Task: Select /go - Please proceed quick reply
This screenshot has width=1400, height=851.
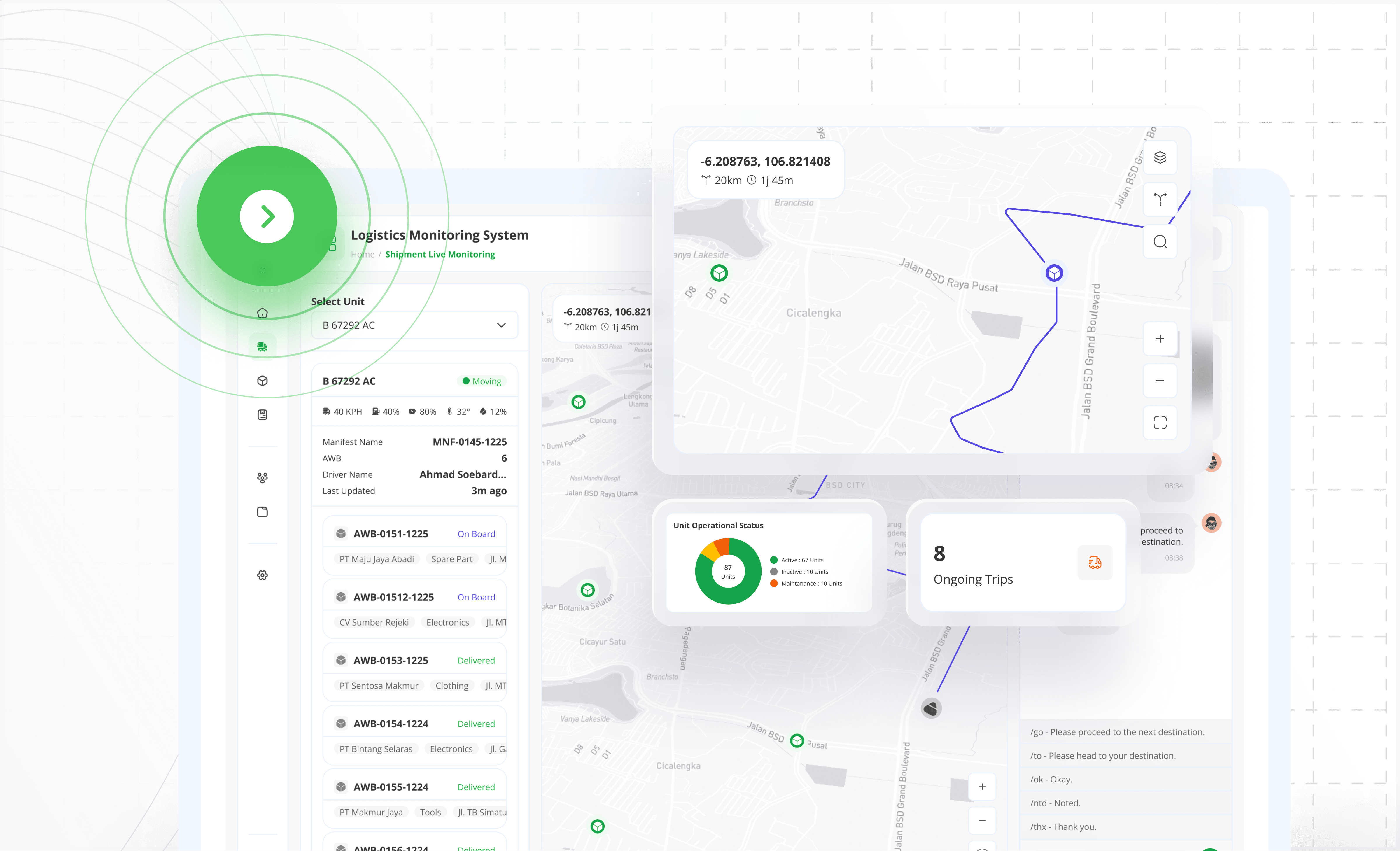Action: [1125, 732]
